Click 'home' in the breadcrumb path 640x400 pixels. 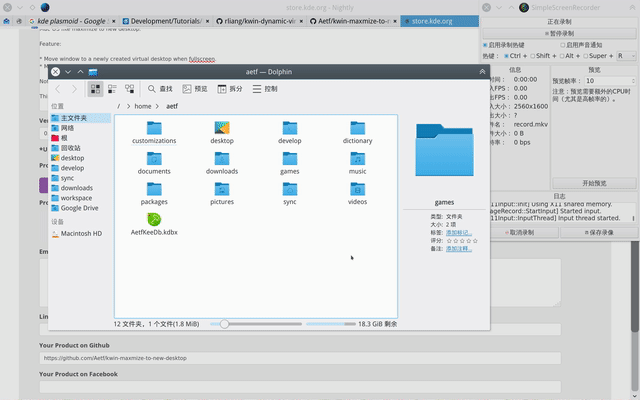(x=143, y=106)
